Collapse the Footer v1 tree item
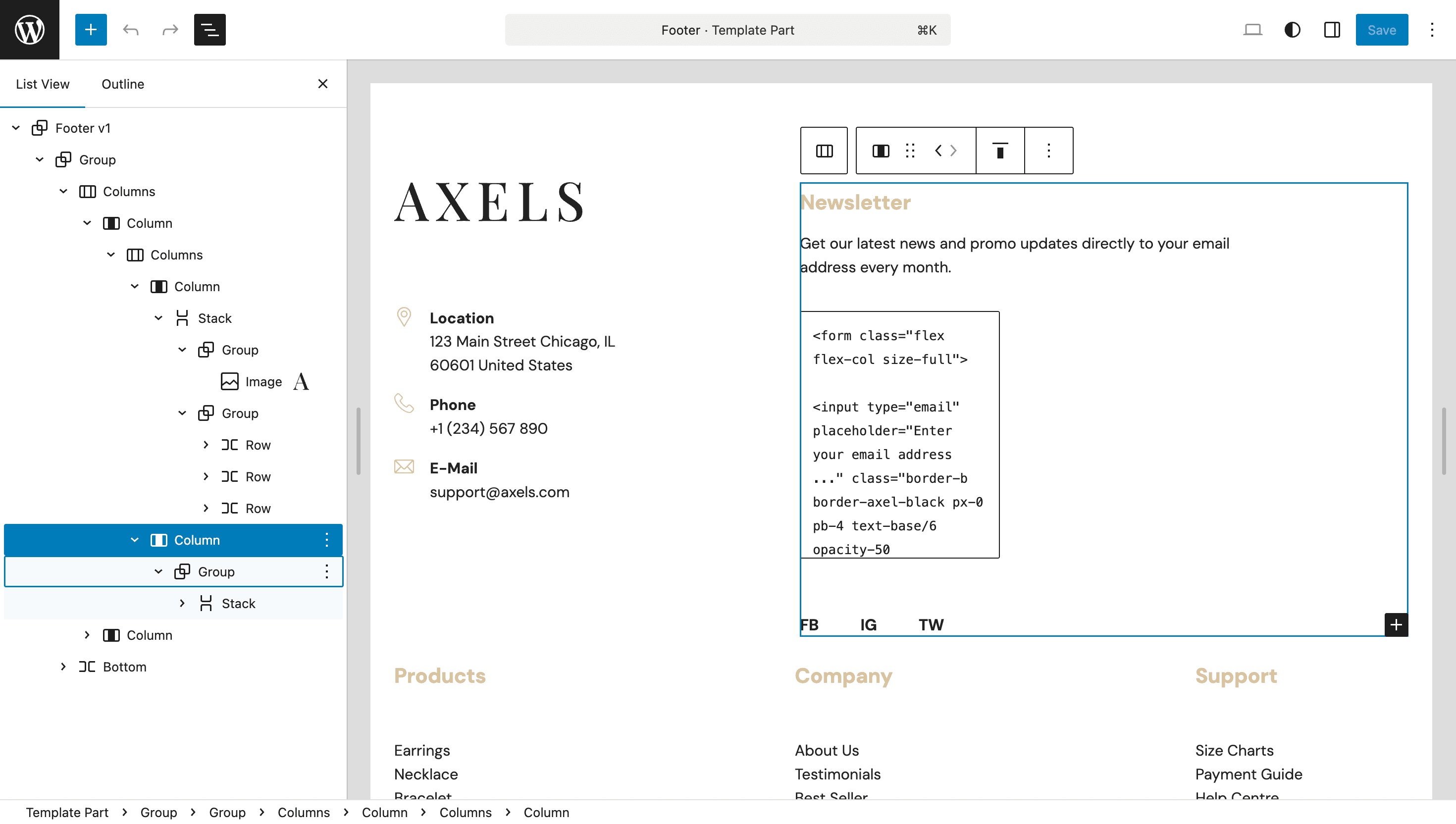 point(16,128)
